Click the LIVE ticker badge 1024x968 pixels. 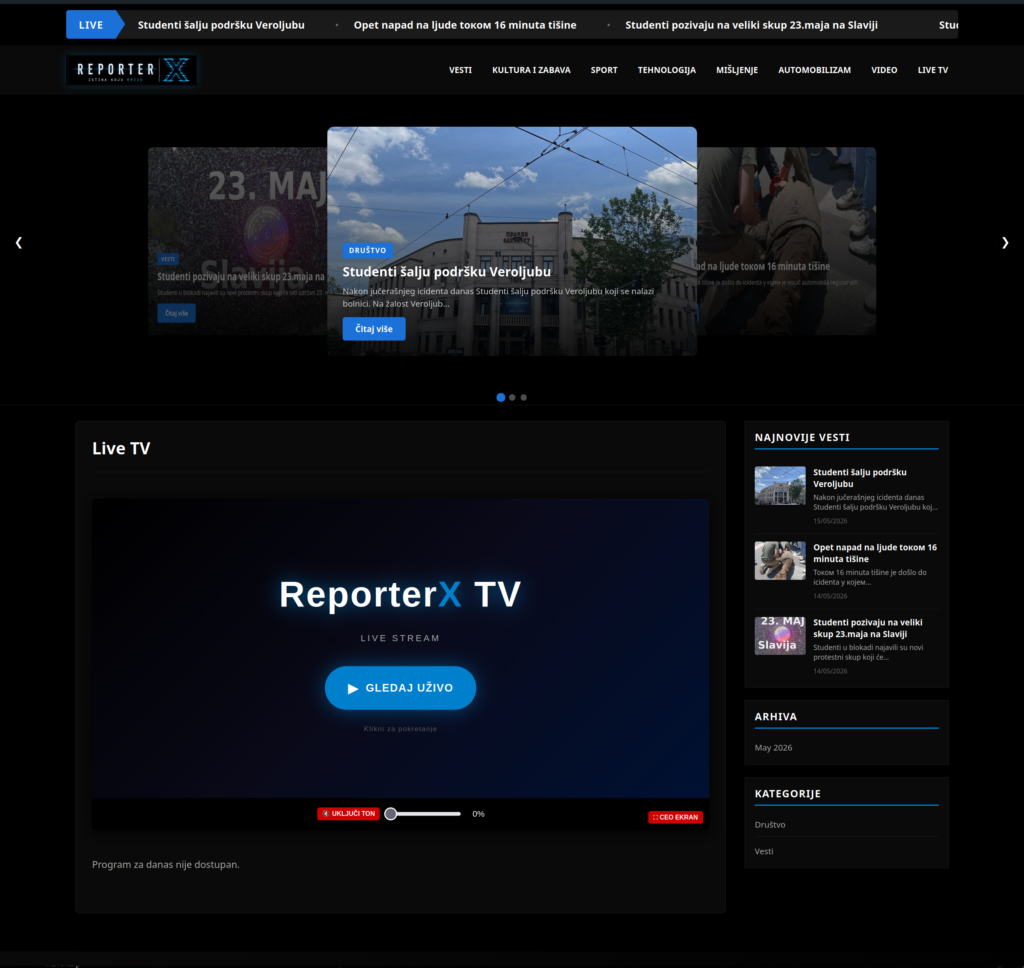click(x=95, y=25)
